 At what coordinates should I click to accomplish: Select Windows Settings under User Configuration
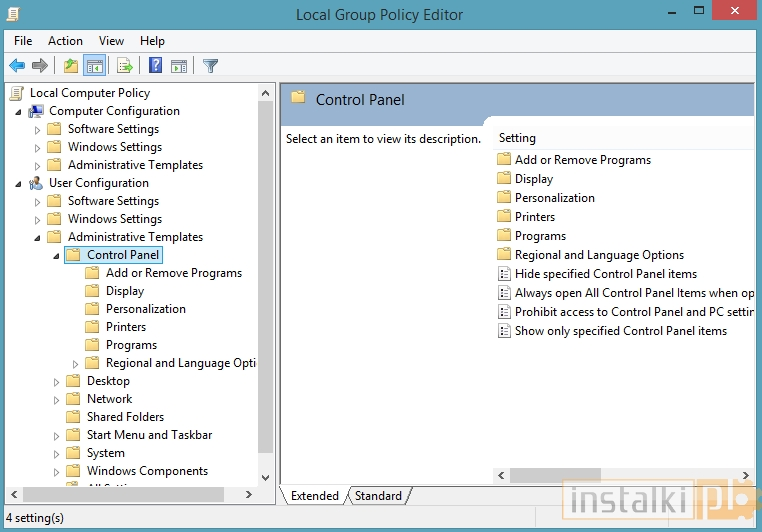click(115, 219)
